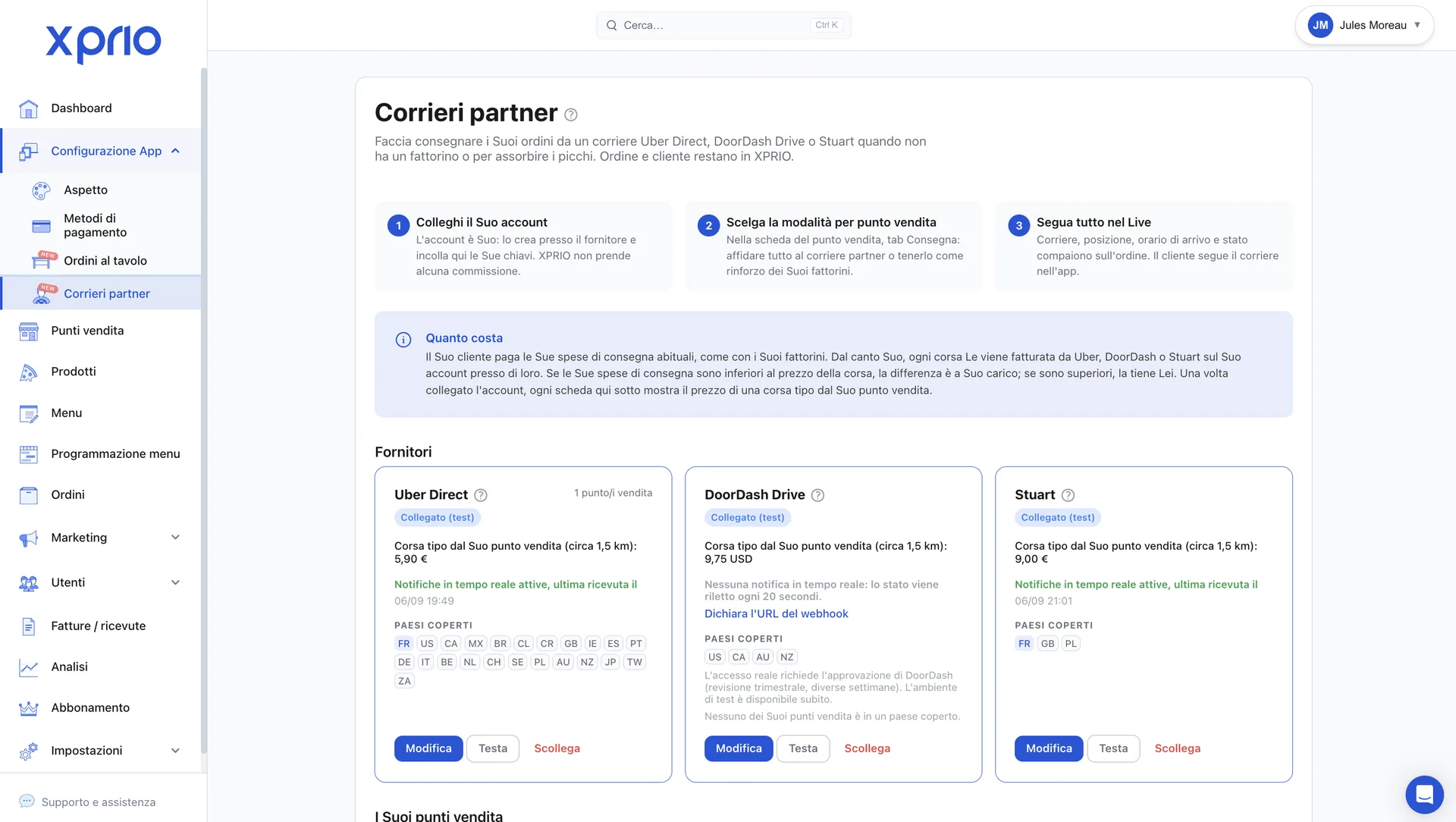Click the Ordini al tavolo table icon

[41, 261]
